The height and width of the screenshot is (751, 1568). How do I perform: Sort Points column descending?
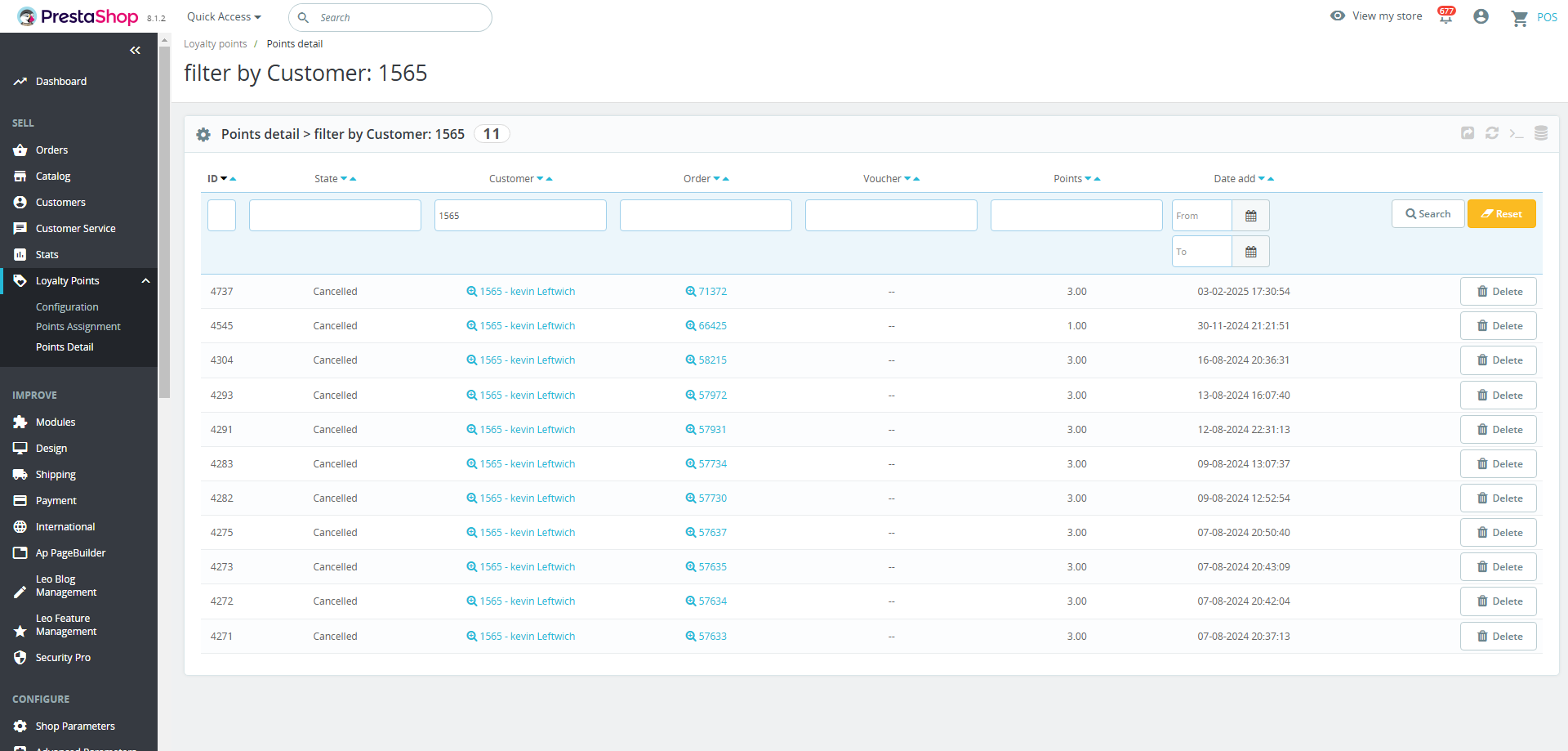pyautogui.click(x=1088, y=179)
